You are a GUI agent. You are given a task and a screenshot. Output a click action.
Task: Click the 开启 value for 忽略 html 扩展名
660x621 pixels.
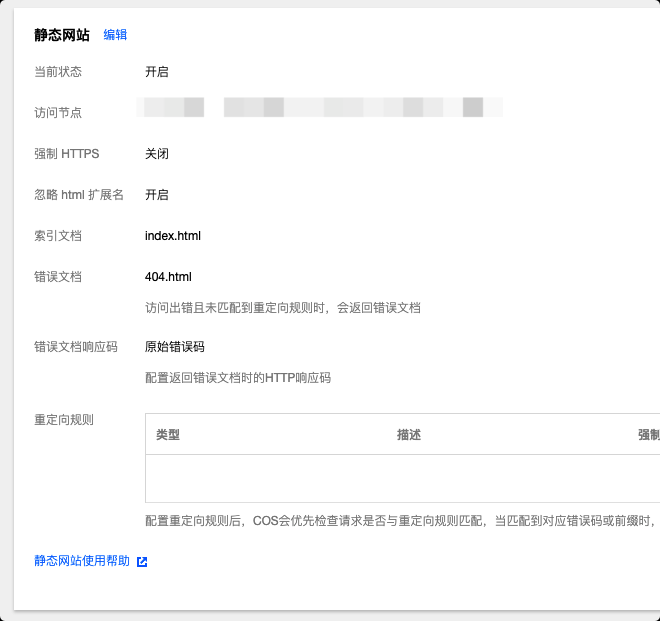pos(157,195)
